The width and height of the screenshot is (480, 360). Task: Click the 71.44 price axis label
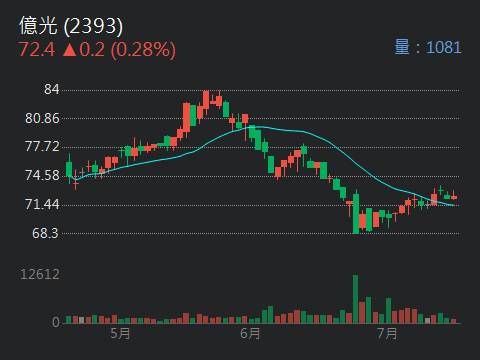point(42,204)
